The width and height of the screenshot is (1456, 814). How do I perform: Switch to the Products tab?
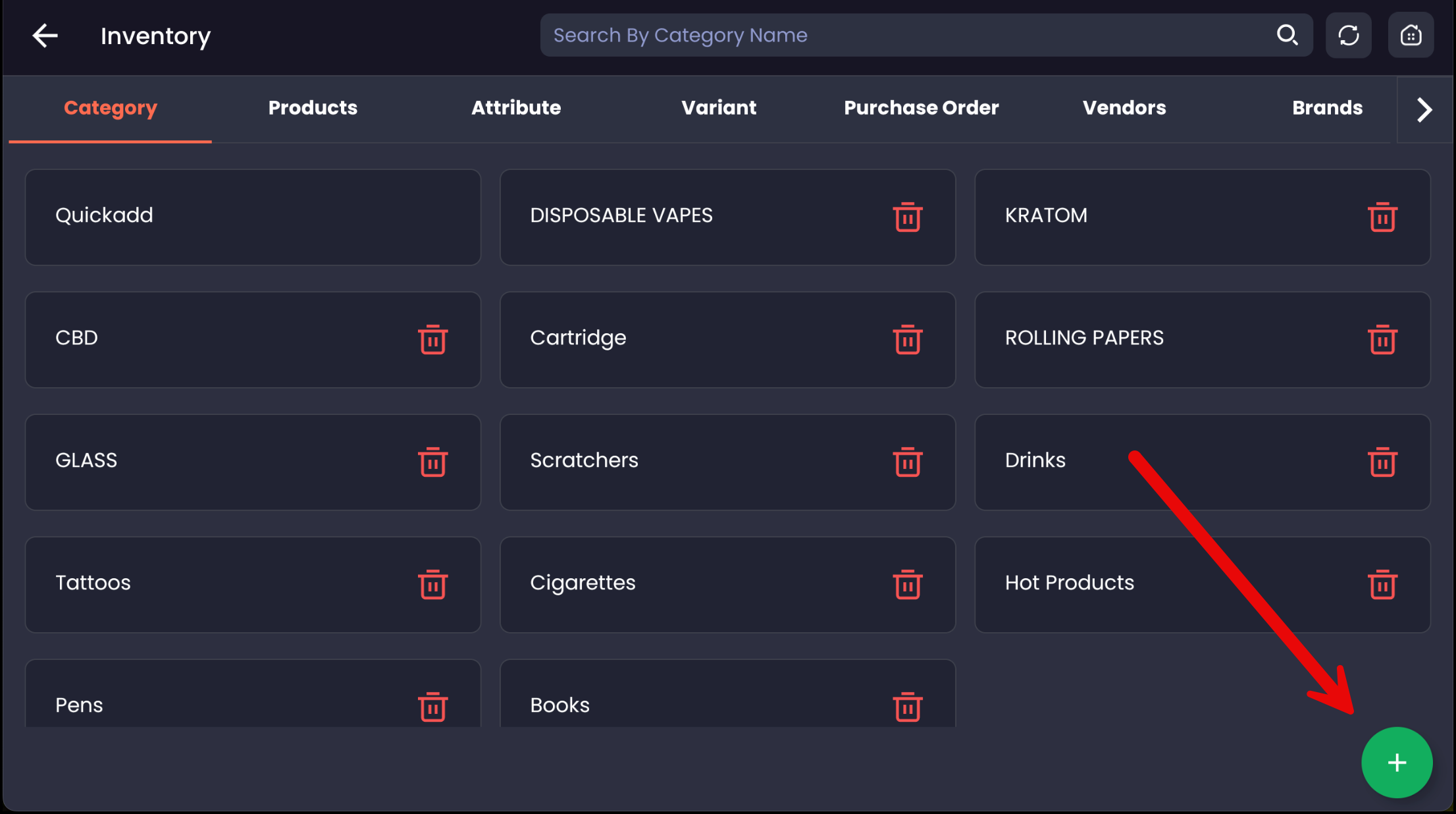click(x=313, y=108)
